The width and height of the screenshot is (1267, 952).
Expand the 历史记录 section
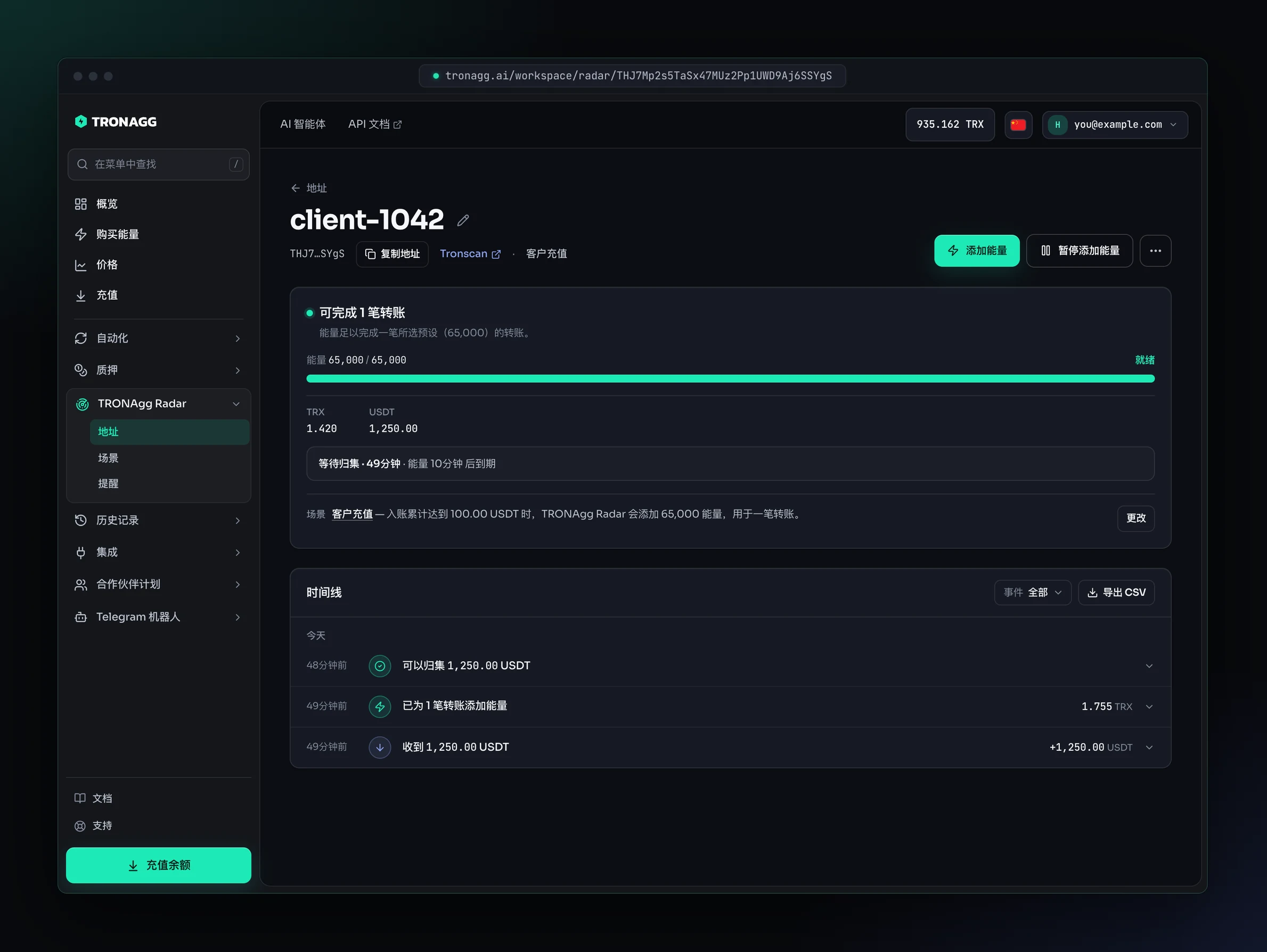point(158,520)
